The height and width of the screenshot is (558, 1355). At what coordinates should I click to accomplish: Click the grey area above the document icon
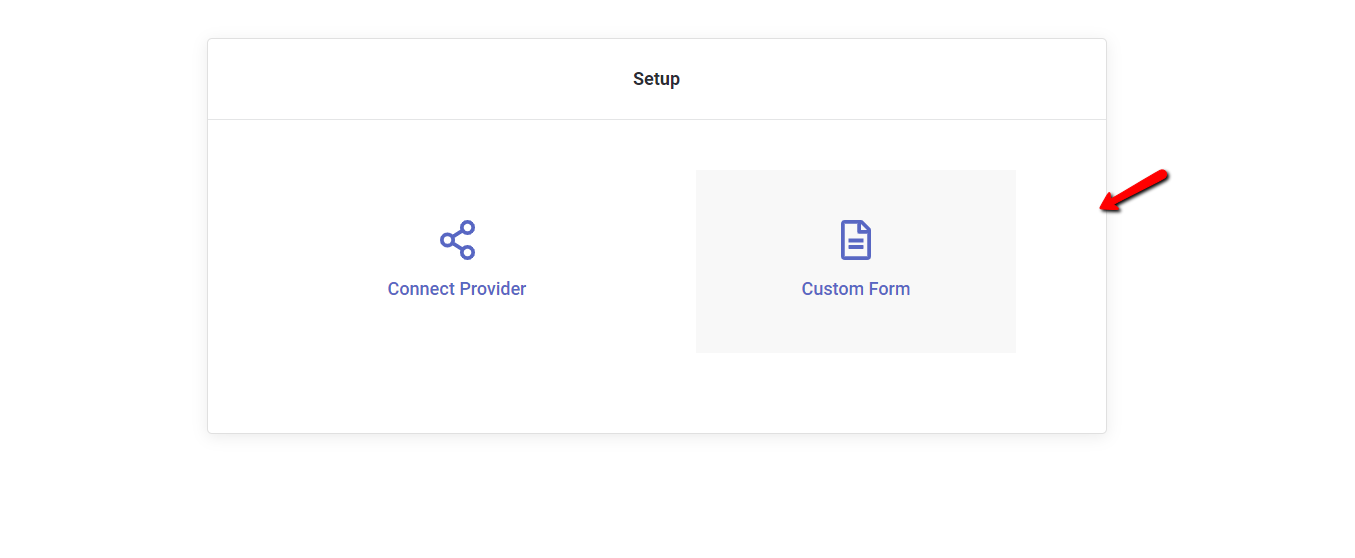click(x=855, y=193)
